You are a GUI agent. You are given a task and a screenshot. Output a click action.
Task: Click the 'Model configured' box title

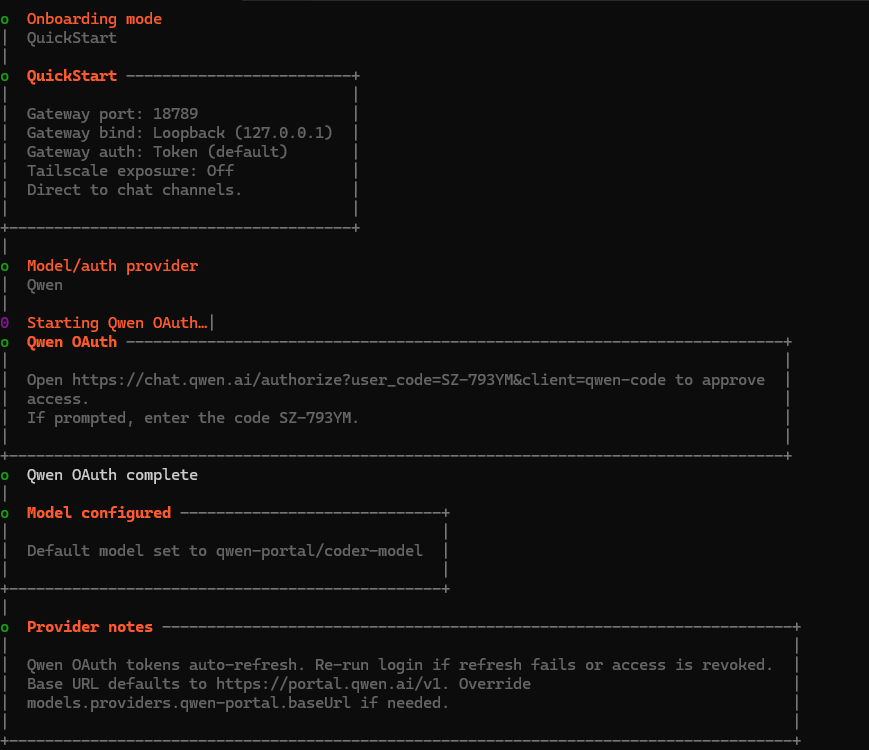pos(99,513)
